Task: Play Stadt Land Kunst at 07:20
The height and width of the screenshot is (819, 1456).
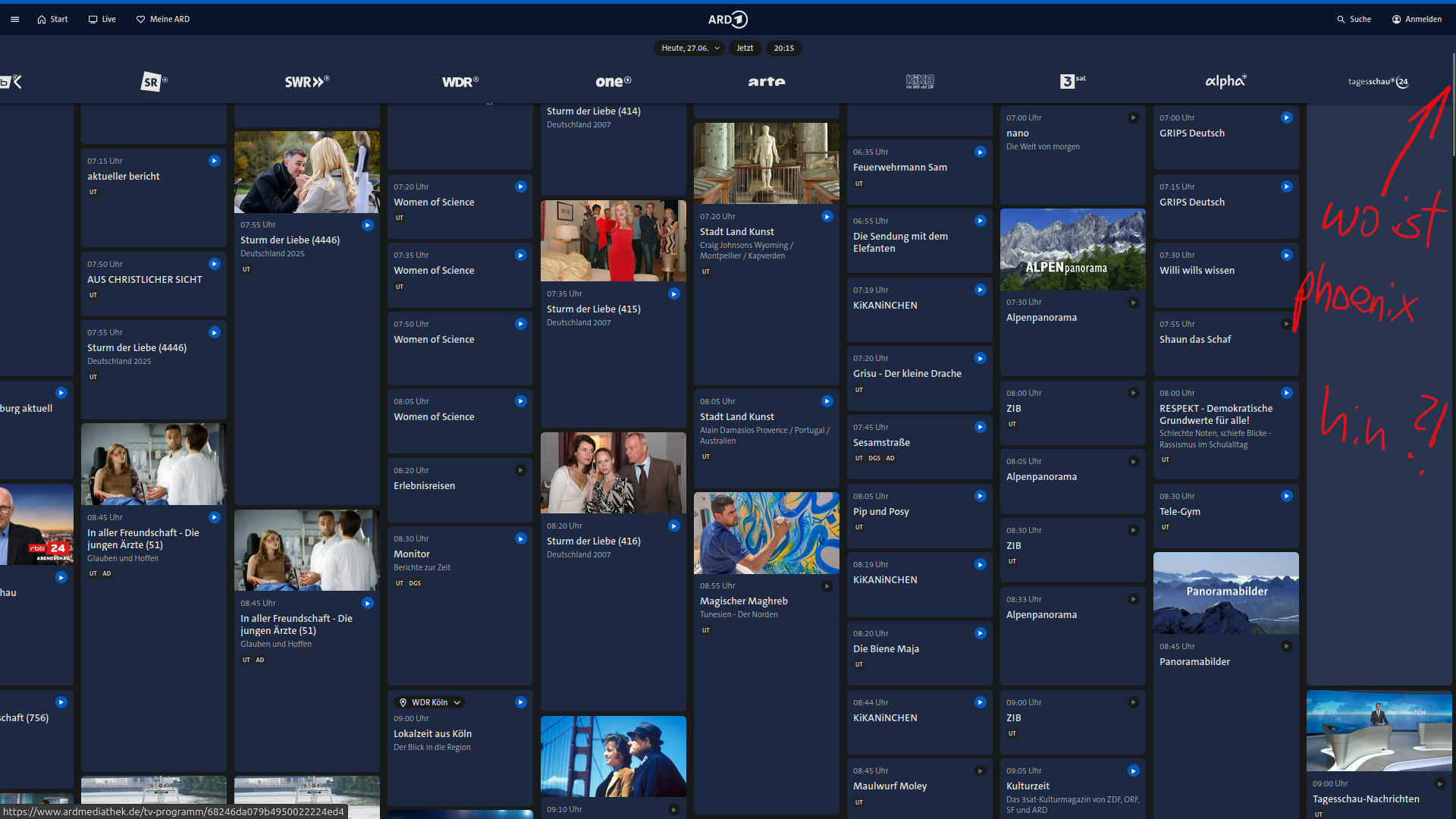Action: [827, 216]
